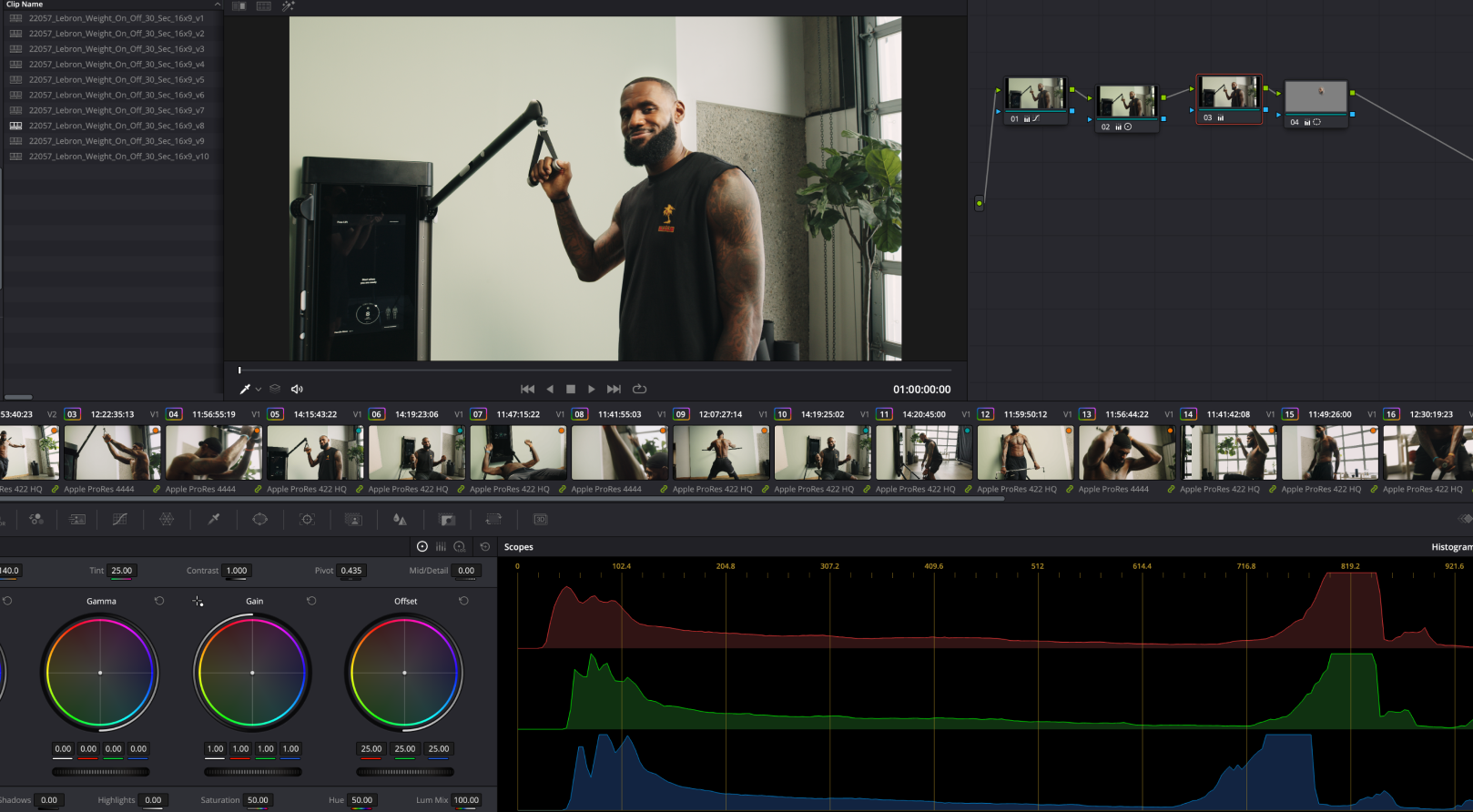Open the Key palette

pos(447,519)
